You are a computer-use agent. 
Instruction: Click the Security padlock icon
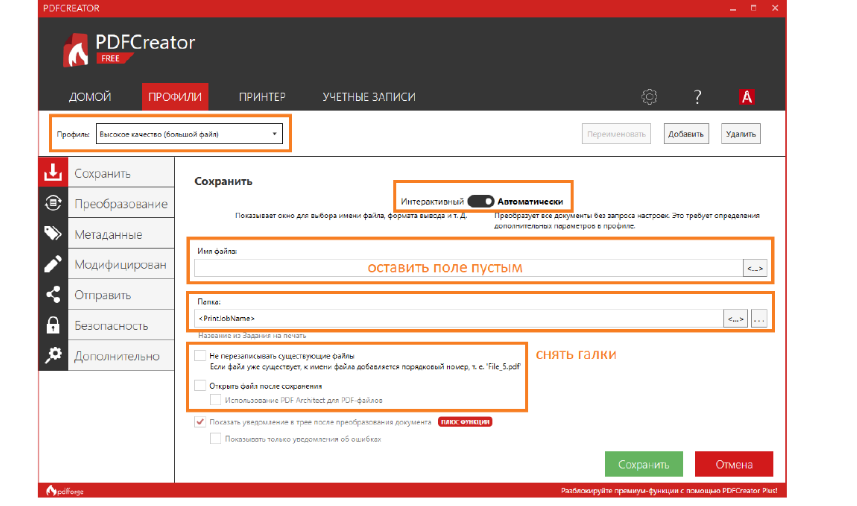point(53,325)
